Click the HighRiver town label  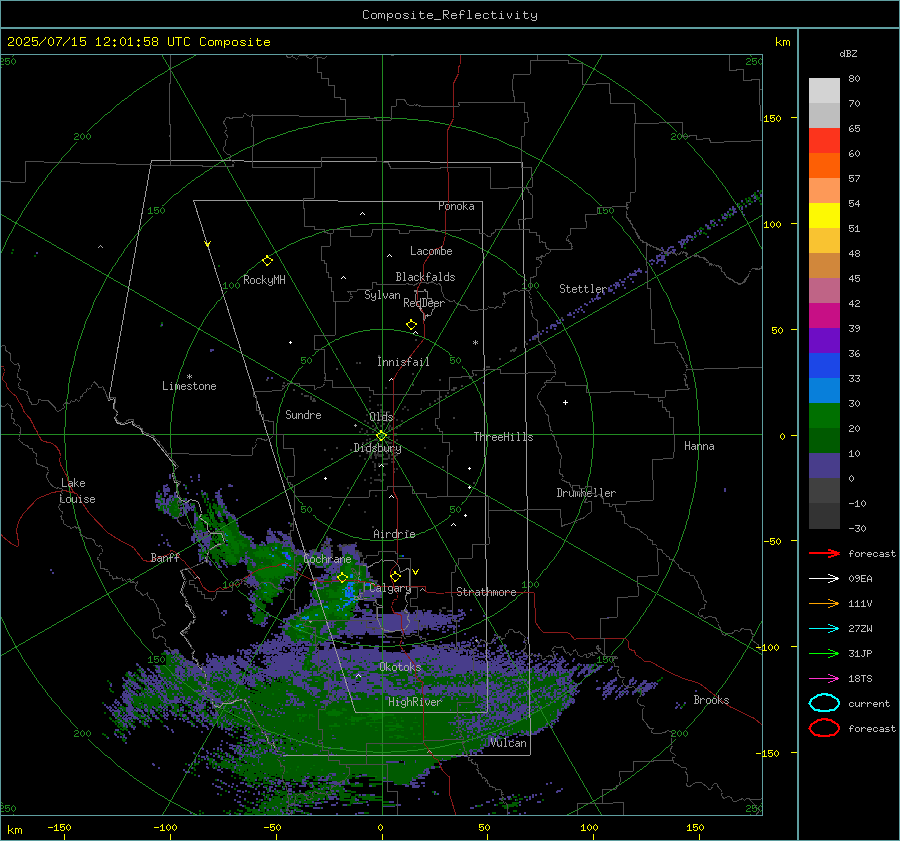(x=414, y=702)
